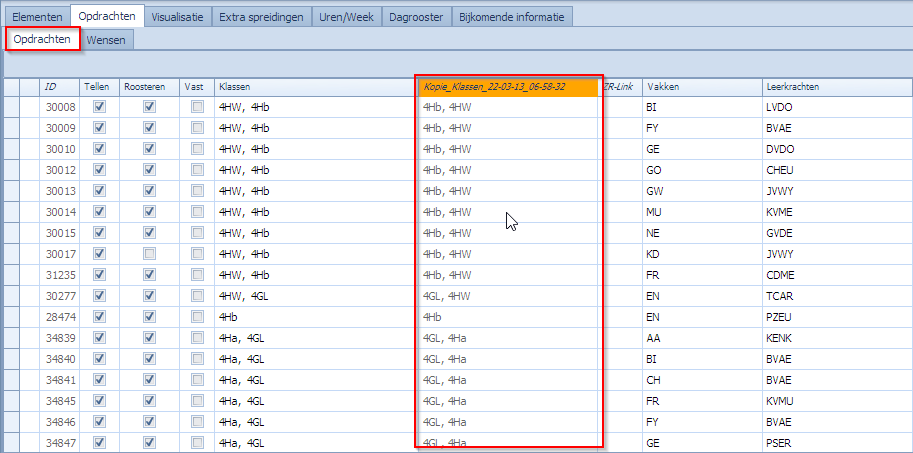Click leerkracht cell 'KENK'
The height and width of the screenshot is (453, 913).
coord(837,338)
